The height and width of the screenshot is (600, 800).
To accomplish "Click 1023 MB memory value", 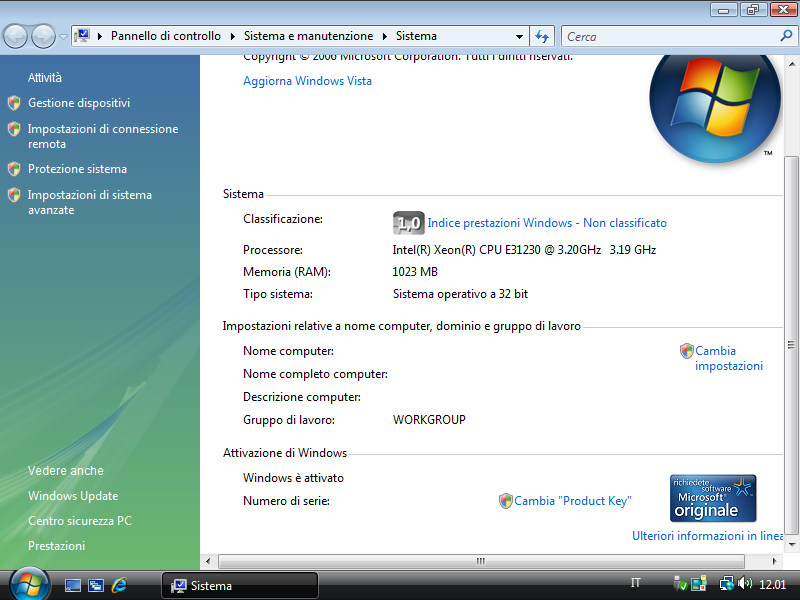I will tap(415, 272).
